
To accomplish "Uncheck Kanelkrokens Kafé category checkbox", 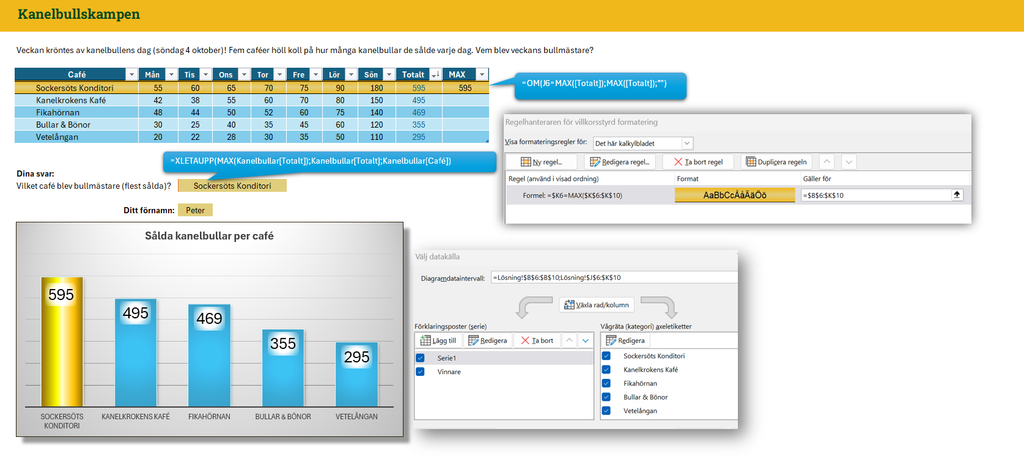I will click(x=607, y=369).
